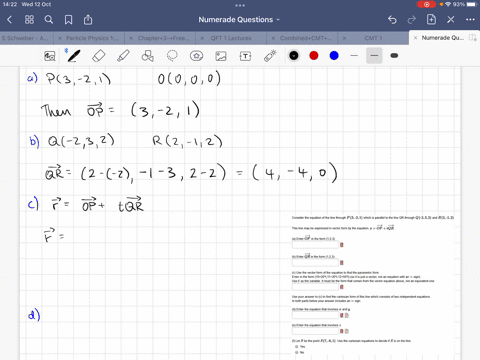Select the medium stroke width

click(x=374, y=56)
